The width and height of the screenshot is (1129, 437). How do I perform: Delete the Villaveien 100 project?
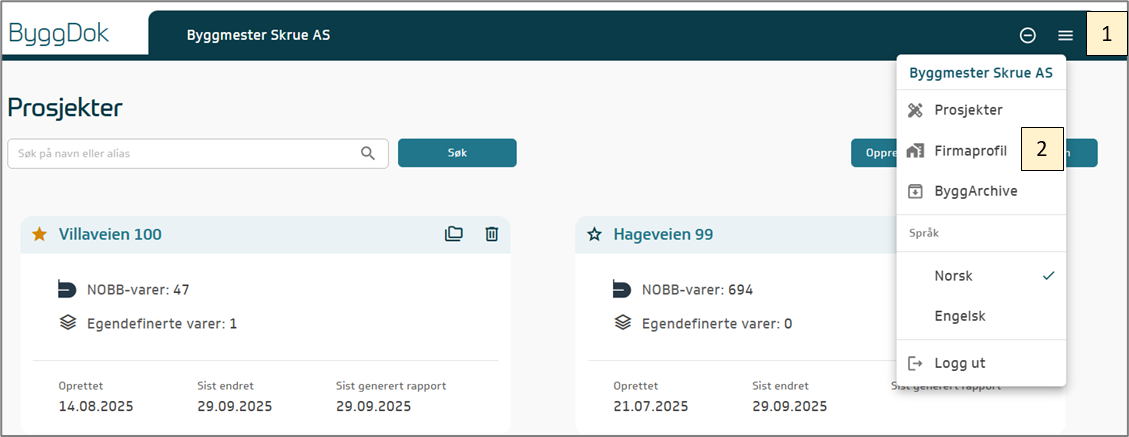[x=491, y=234]
